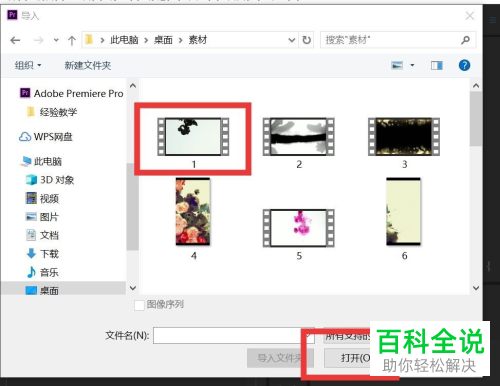The image size is (500, 386).
Task: Click the 文件名(N) input field
Action: [x=233, y=335]
